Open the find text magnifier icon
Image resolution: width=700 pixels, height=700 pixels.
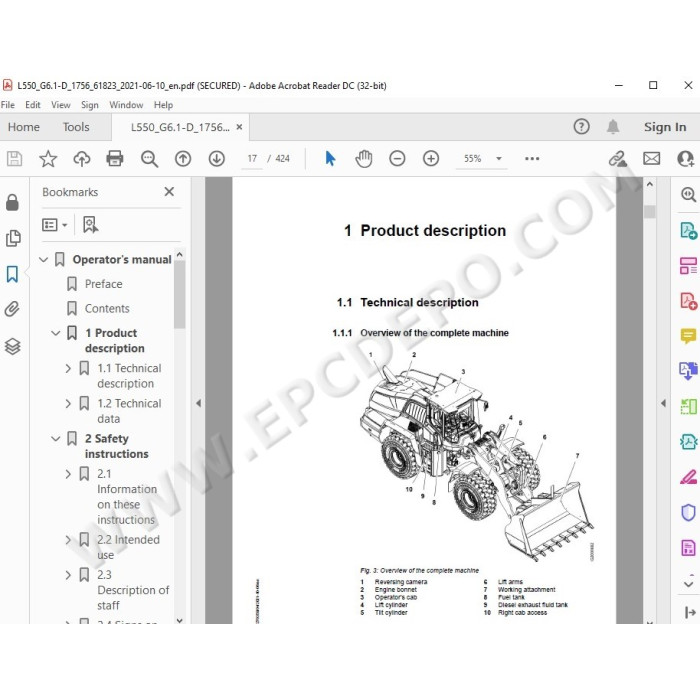coord(149,159)
